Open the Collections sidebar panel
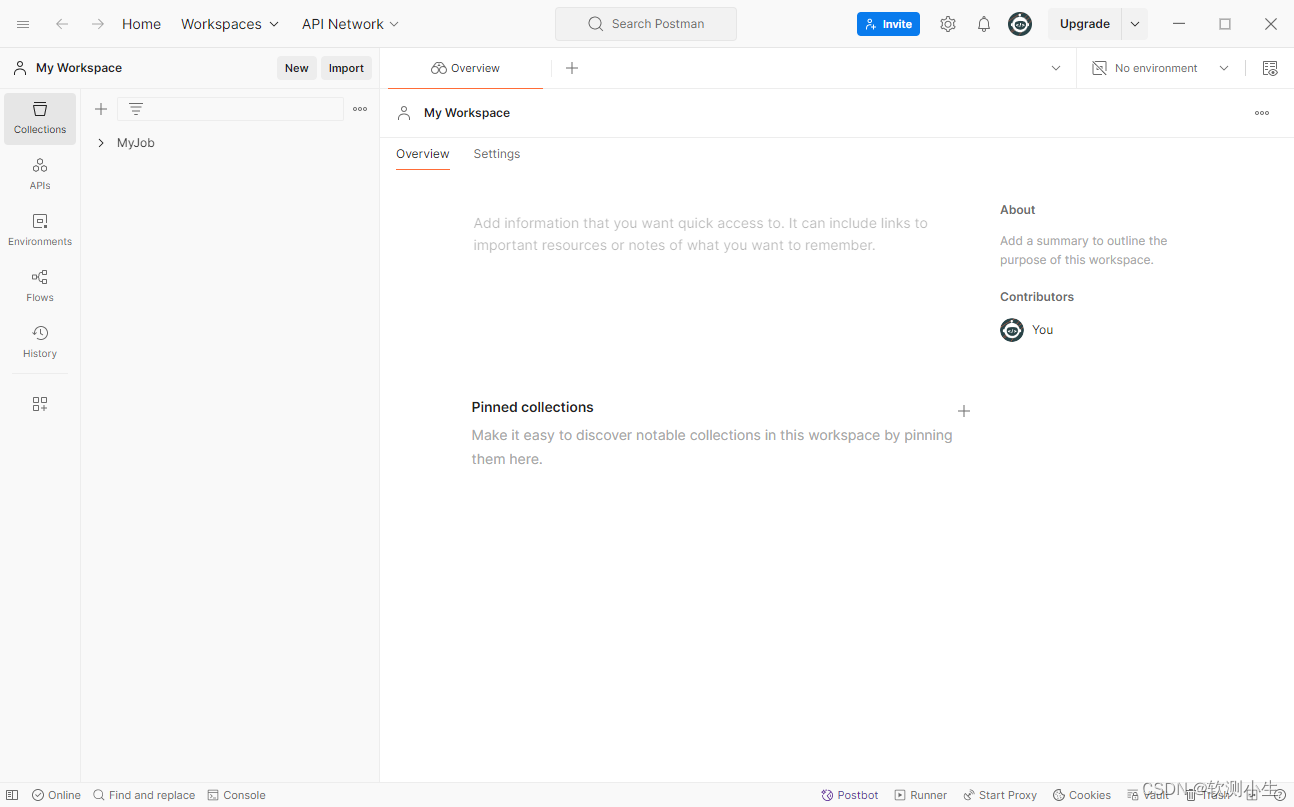This screenshot has width=1294, height=807. pos(40,119)
